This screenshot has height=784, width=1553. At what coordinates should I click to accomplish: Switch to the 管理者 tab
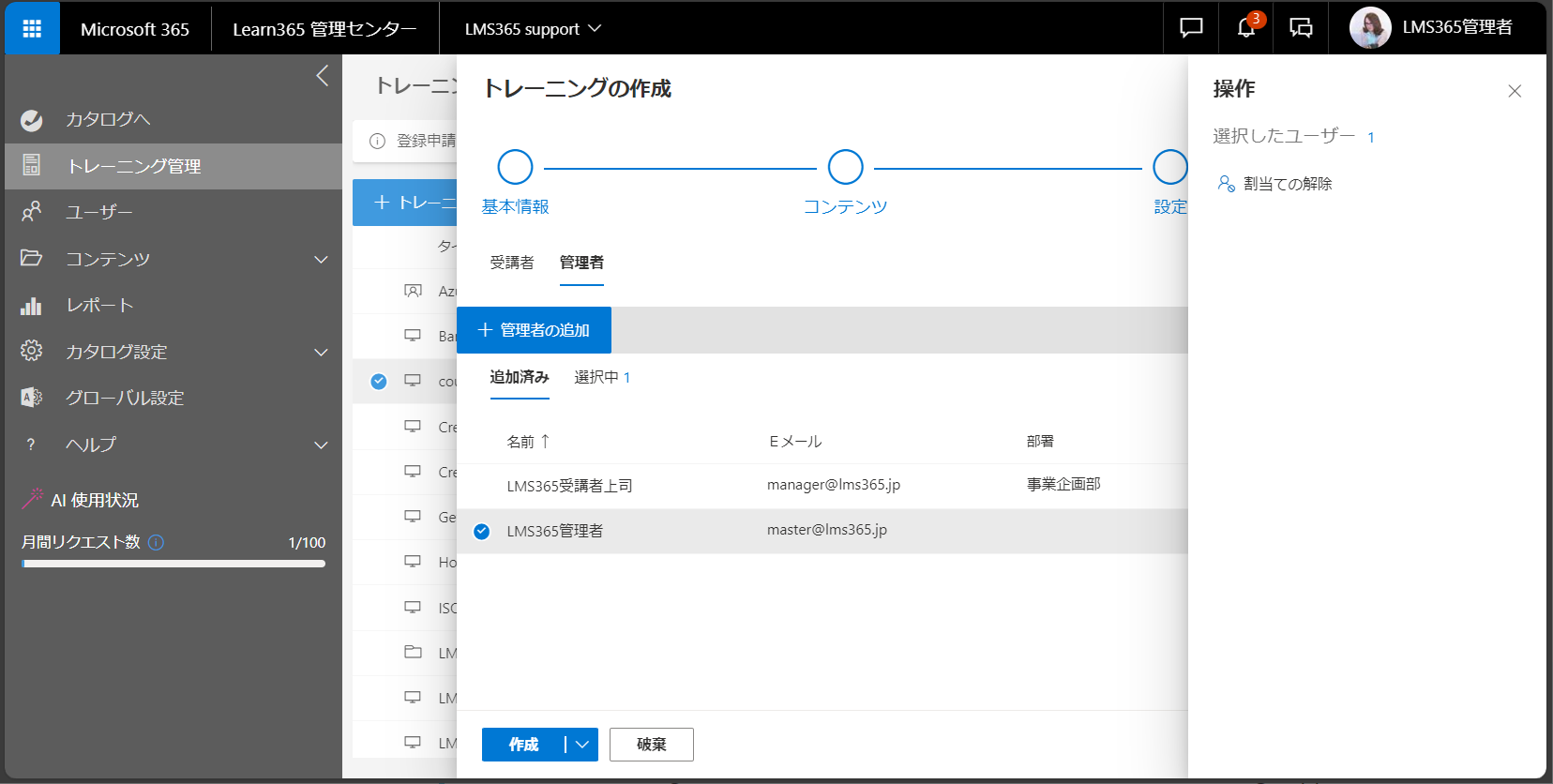pyautogui.click(x=581, y=263)
